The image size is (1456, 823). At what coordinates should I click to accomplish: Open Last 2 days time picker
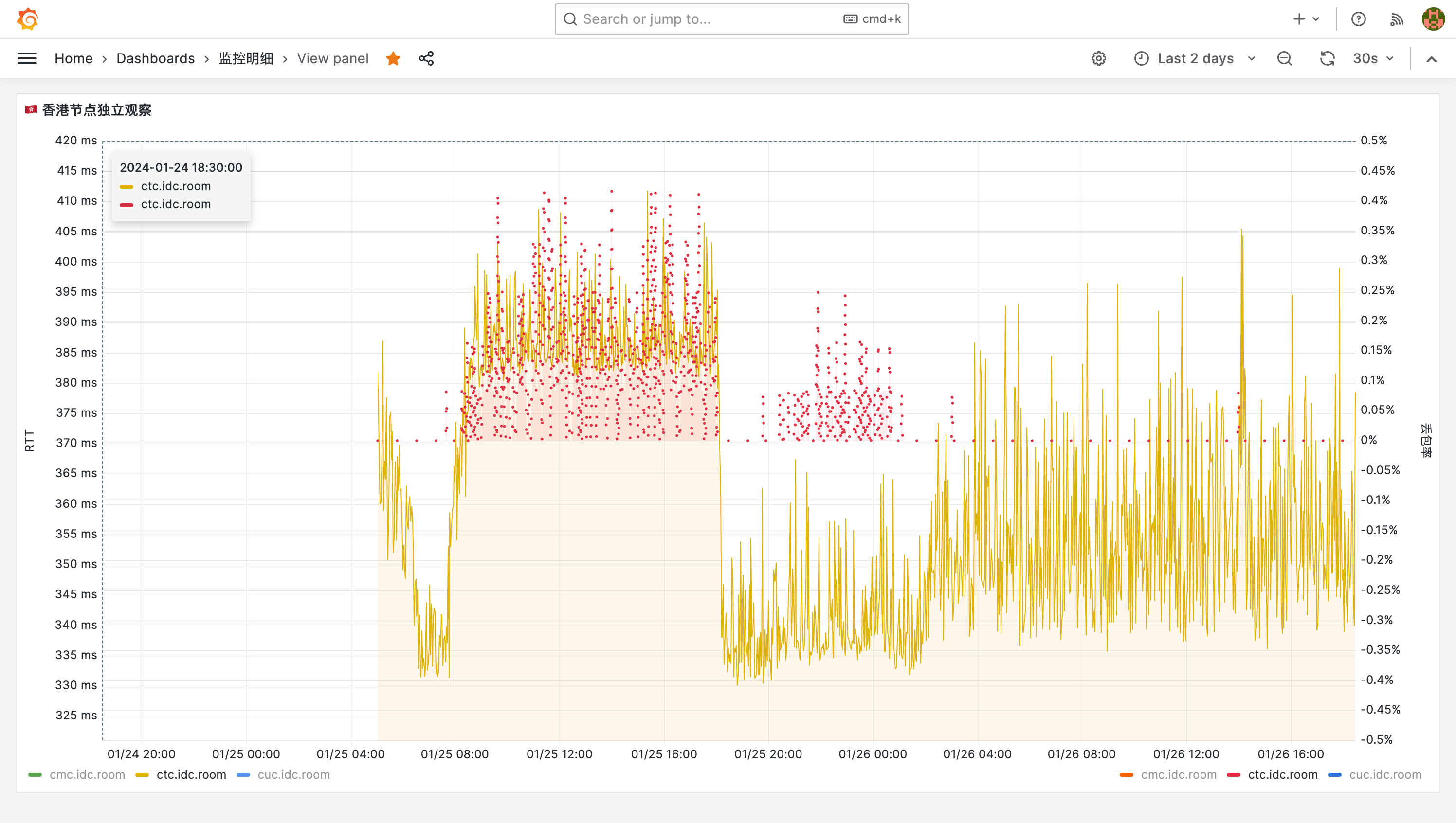[1195, 58]
